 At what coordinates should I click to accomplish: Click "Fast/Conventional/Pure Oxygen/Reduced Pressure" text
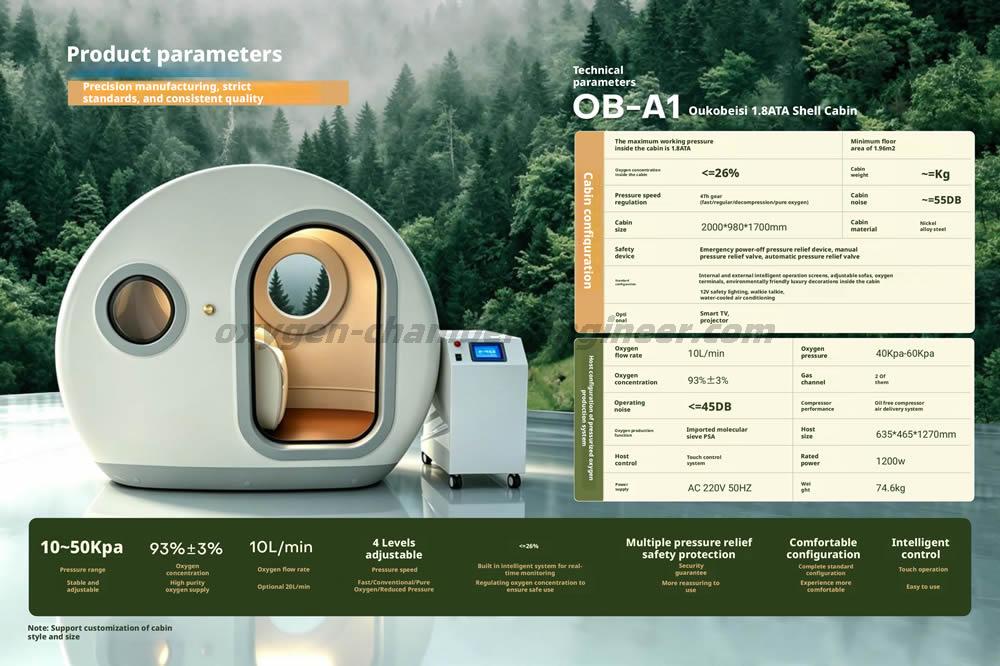coord(393,586)
